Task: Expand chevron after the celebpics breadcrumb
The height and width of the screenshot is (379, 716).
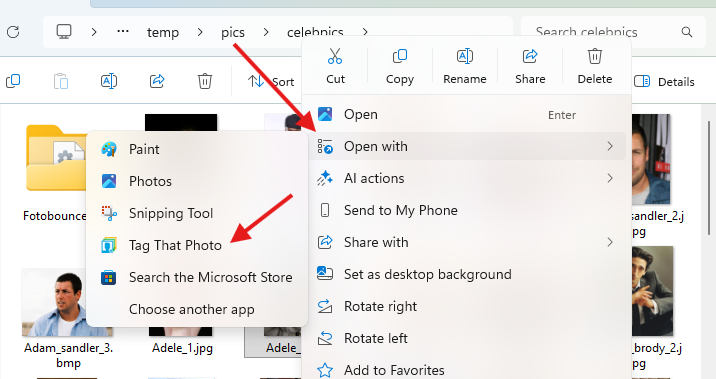Action: coord(365,32)
